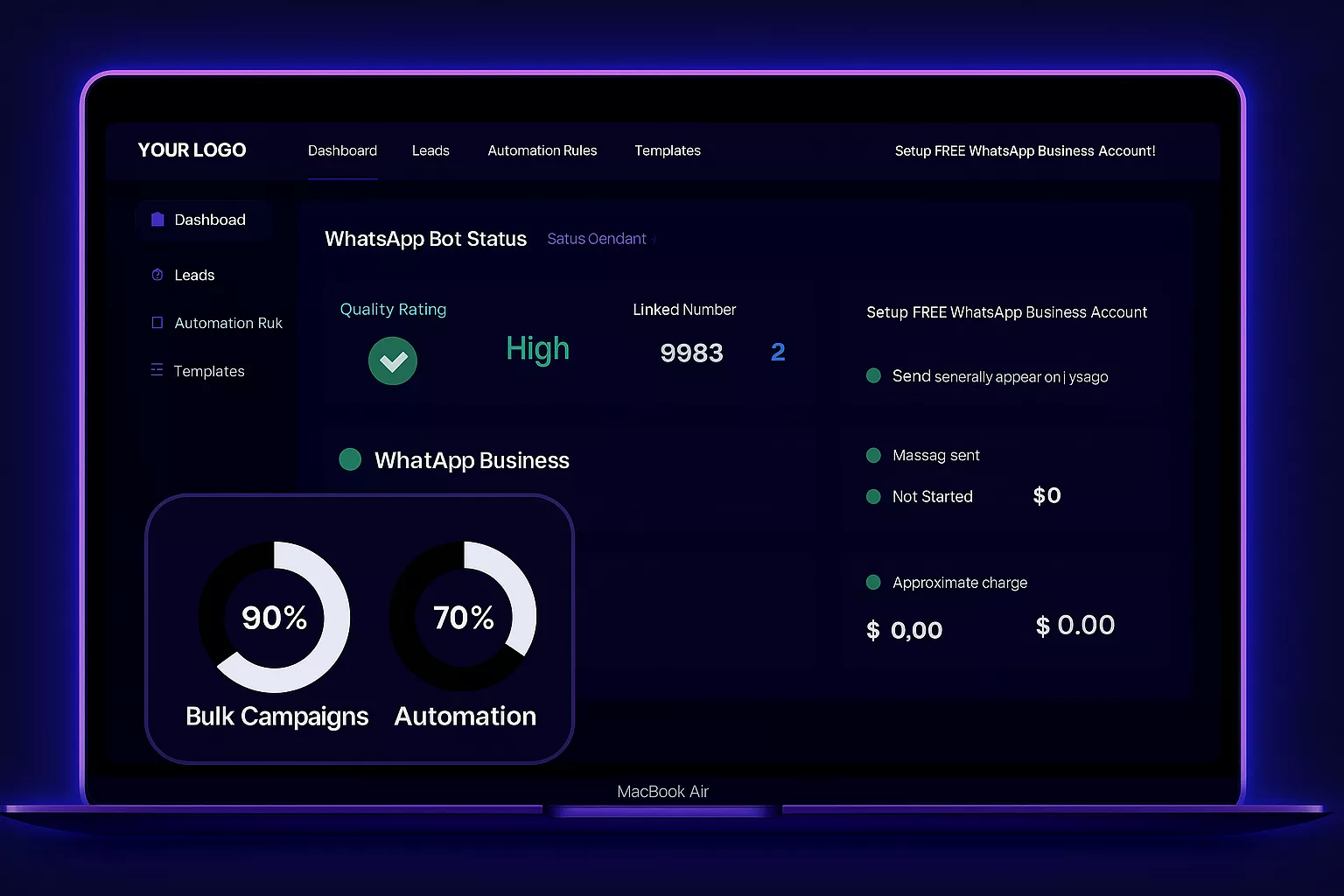This screenshot has height=896, width=1344.
Task: Open the blue number 2 beside 9983
Action: coord(778,352)
